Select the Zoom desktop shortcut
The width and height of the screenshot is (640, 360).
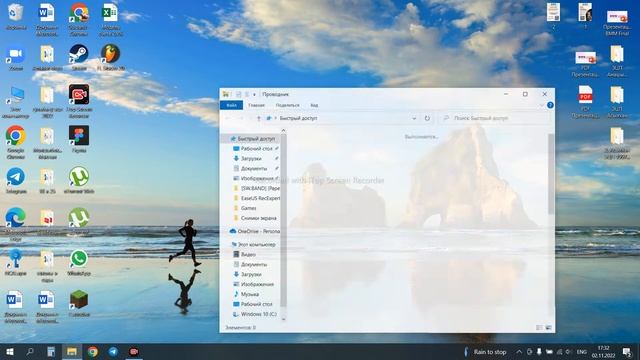point(16,58)
